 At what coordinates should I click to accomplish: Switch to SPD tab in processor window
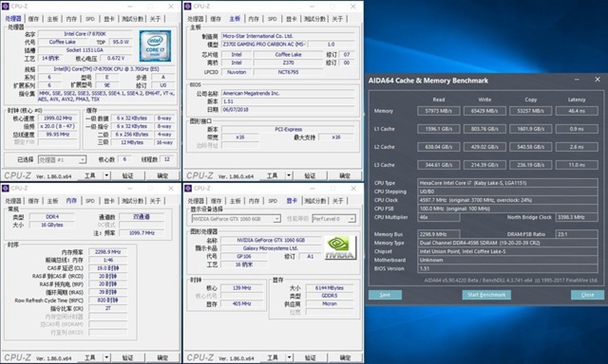point(90,19)
